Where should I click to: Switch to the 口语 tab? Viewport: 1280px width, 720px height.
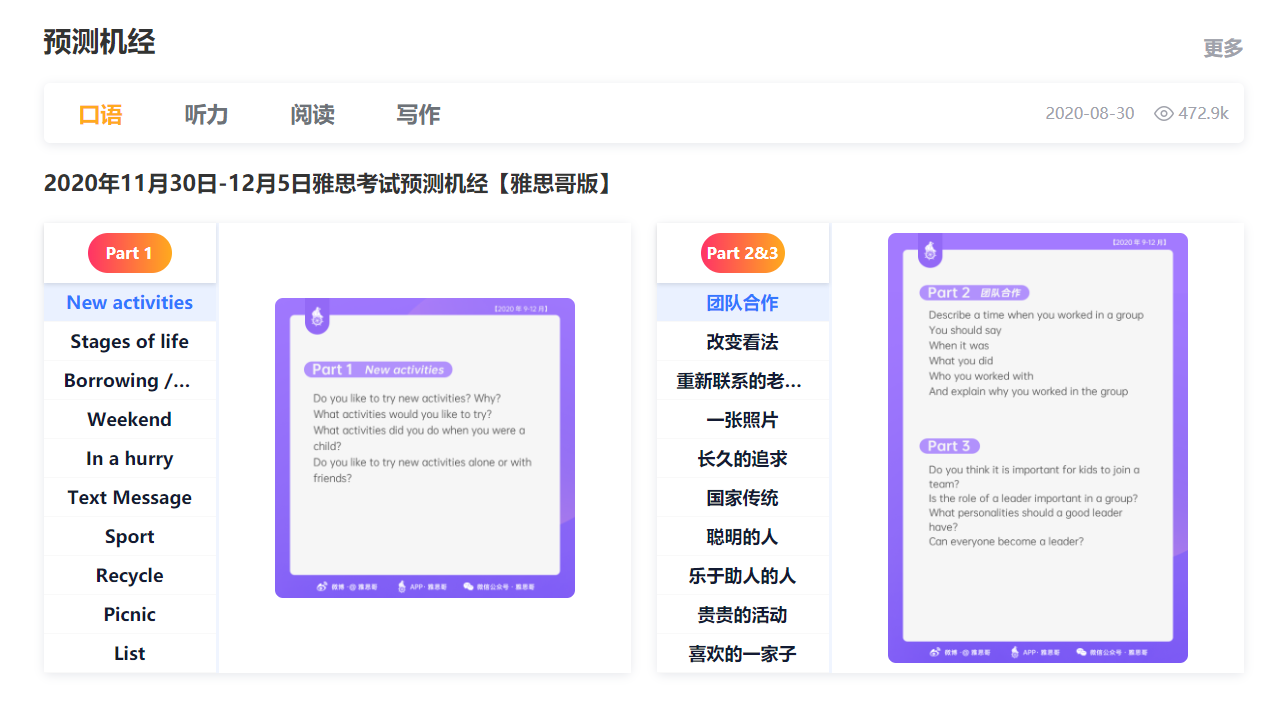(100, 114)
